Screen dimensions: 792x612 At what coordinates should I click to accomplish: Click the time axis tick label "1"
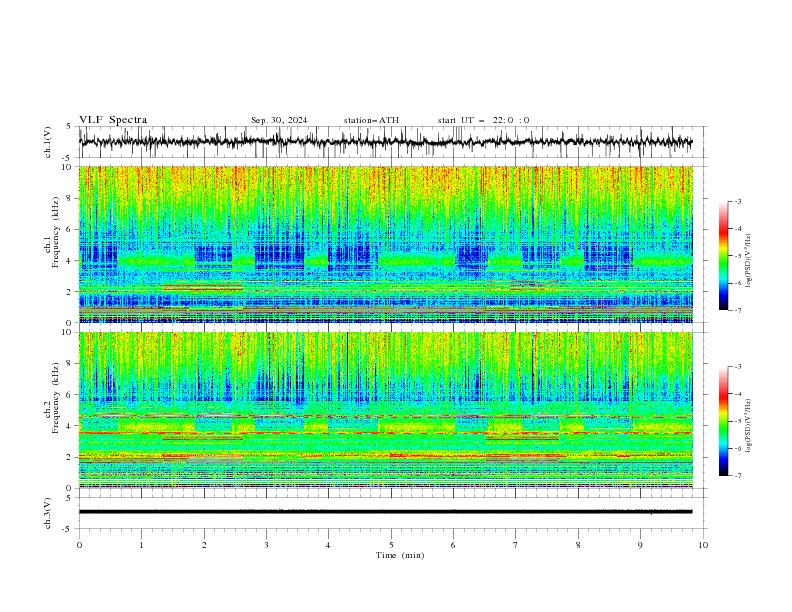coord(141,545)
